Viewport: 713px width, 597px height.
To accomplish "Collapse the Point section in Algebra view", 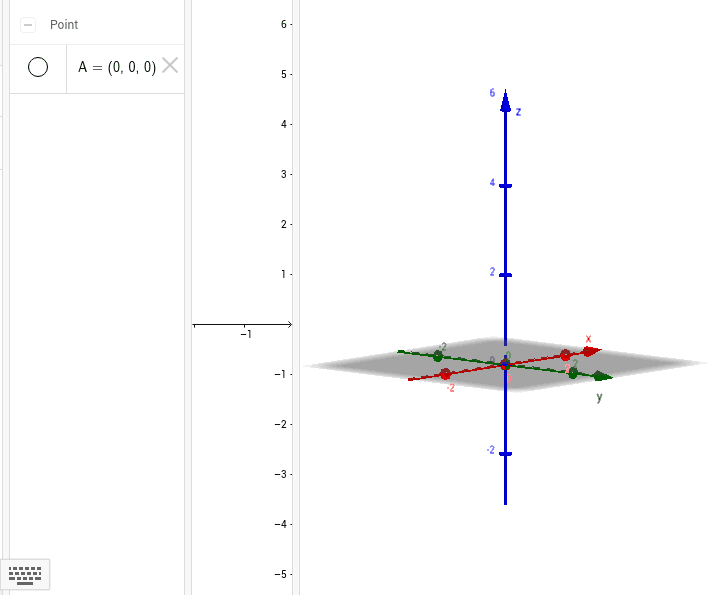I will click(28, 25).
